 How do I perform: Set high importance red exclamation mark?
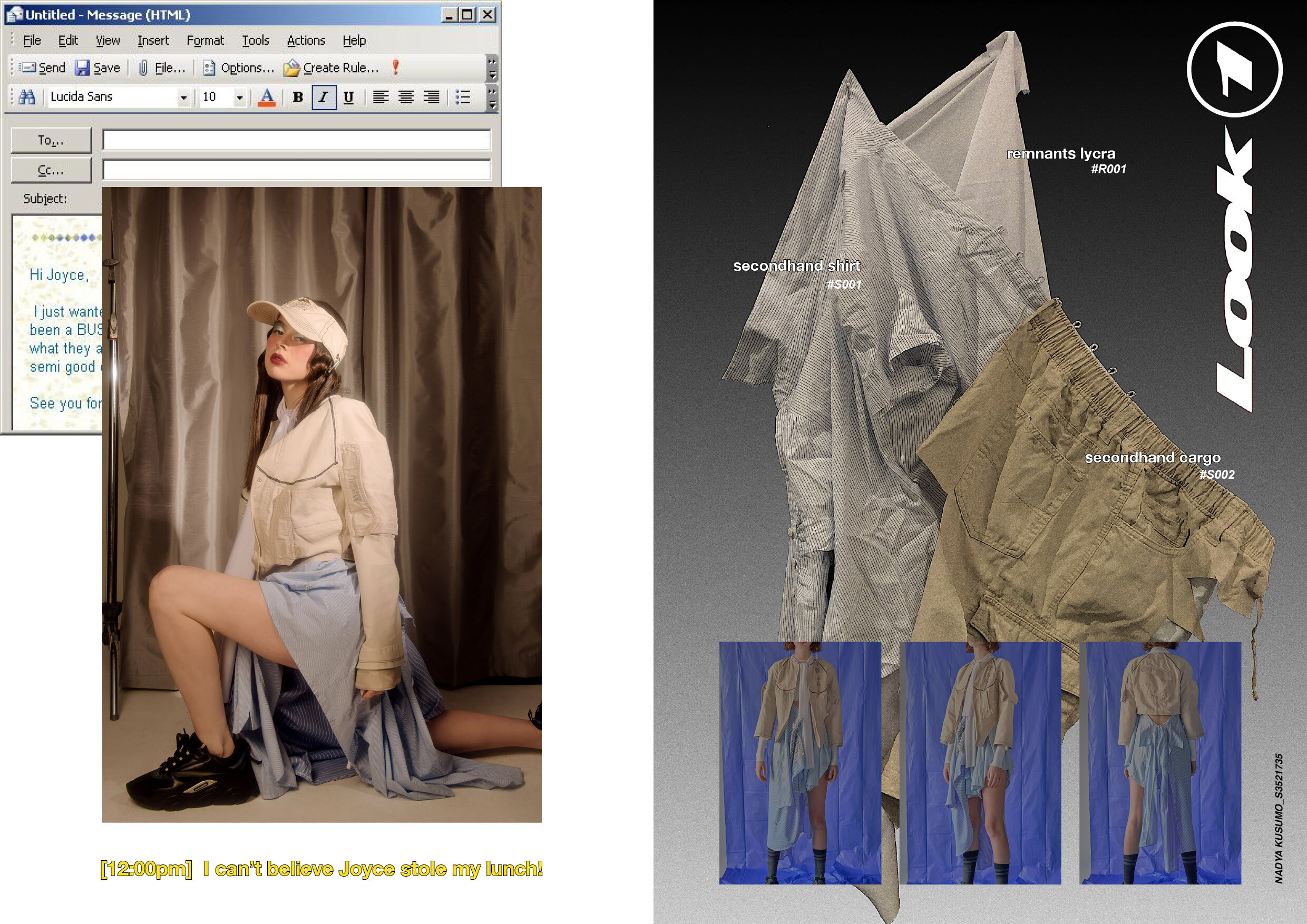396,68
